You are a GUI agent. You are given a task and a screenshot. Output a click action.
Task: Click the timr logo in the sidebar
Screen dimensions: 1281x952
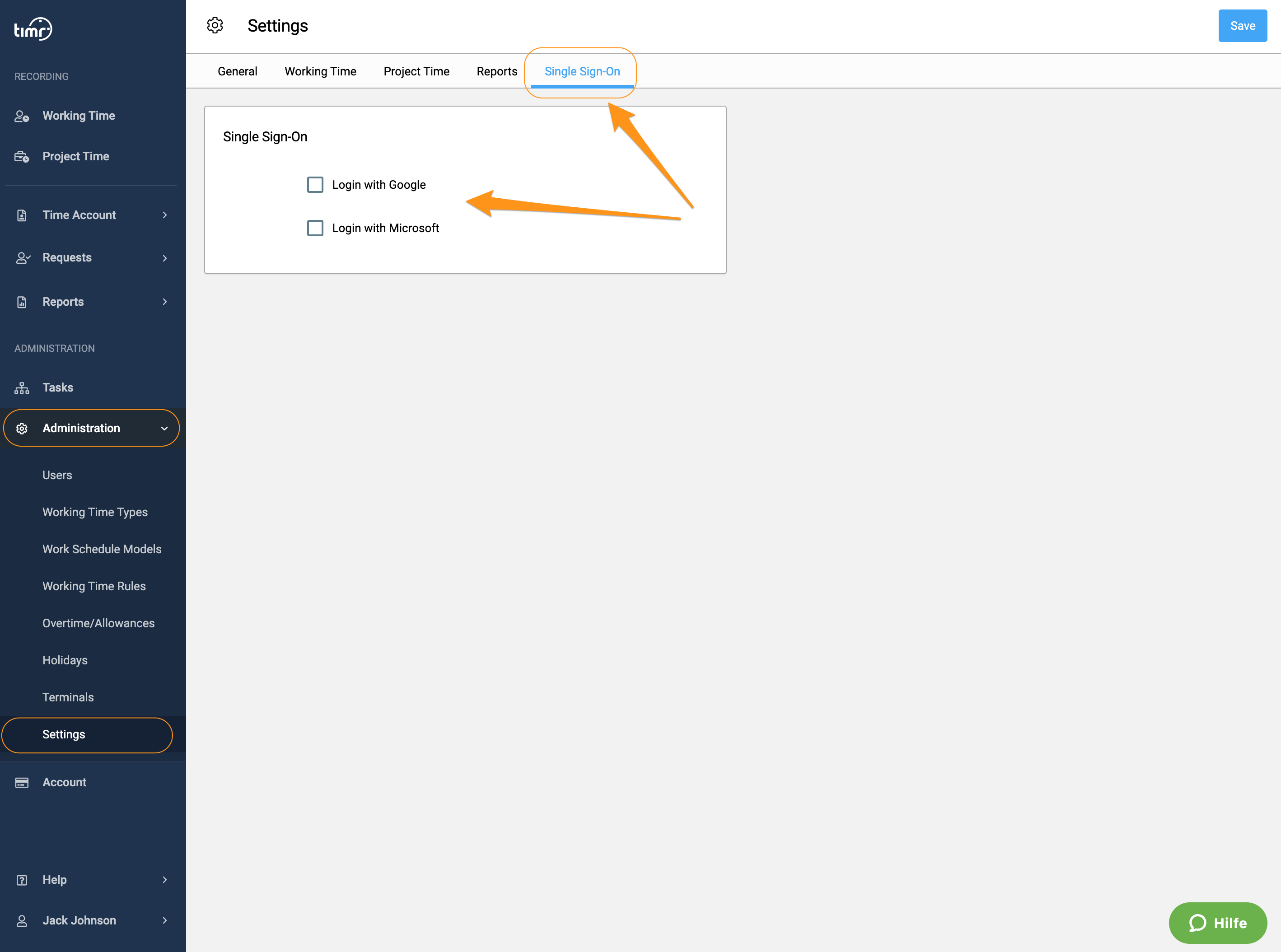click(33, 29)
